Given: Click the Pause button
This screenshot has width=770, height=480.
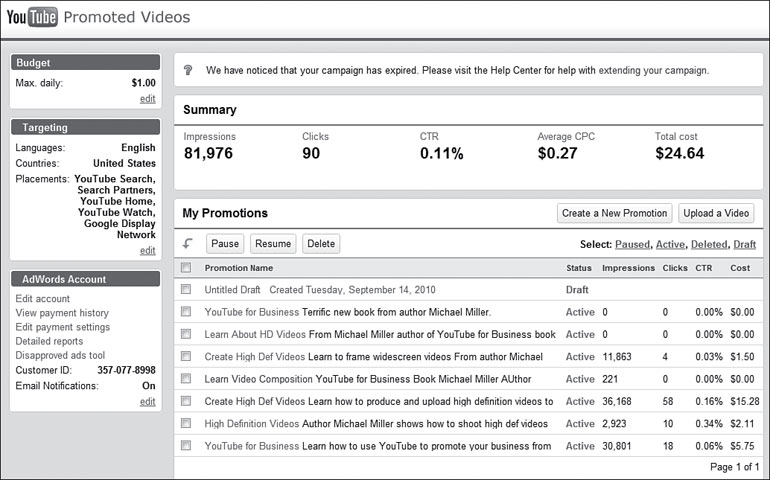Looking at the screenshot, I should [225, 244].
